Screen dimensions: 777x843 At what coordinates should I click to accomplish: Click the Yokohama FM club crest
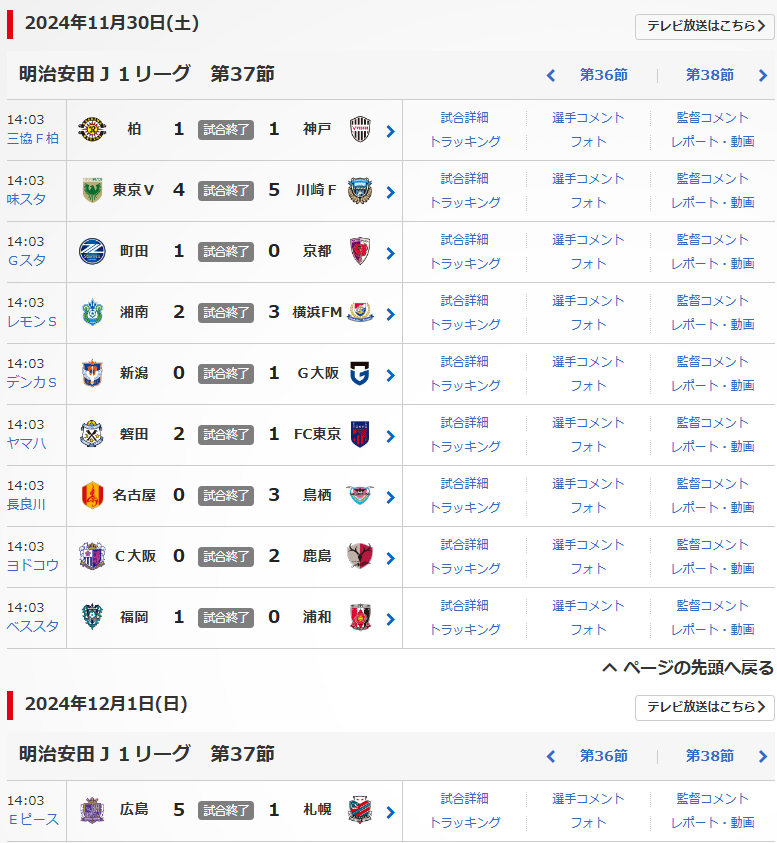[360, 313]
